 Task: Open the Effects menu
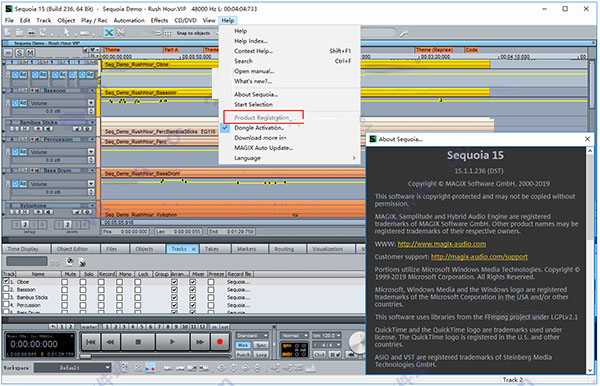coord(159,20)
